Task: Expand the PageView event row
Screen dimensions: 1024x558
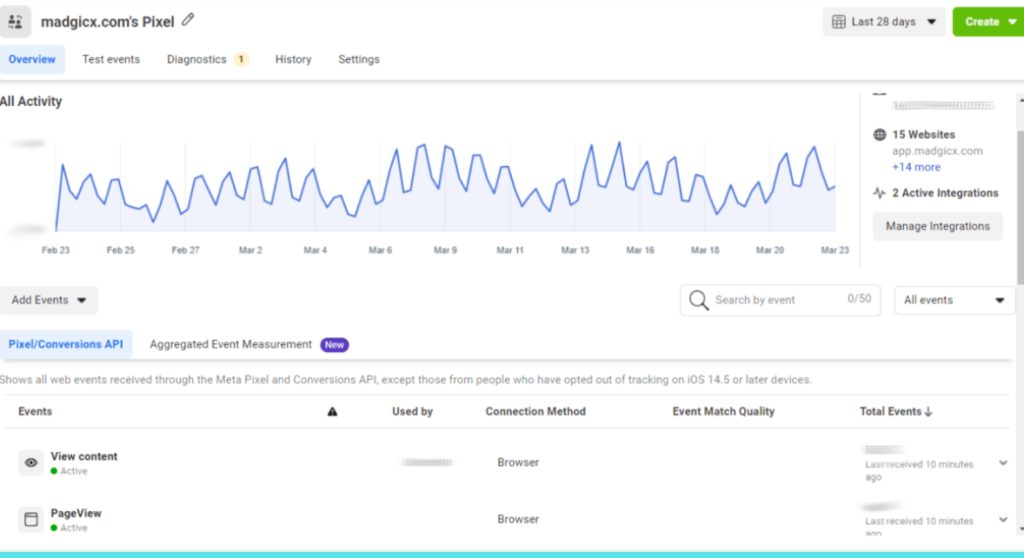Action: (1003, 519)
